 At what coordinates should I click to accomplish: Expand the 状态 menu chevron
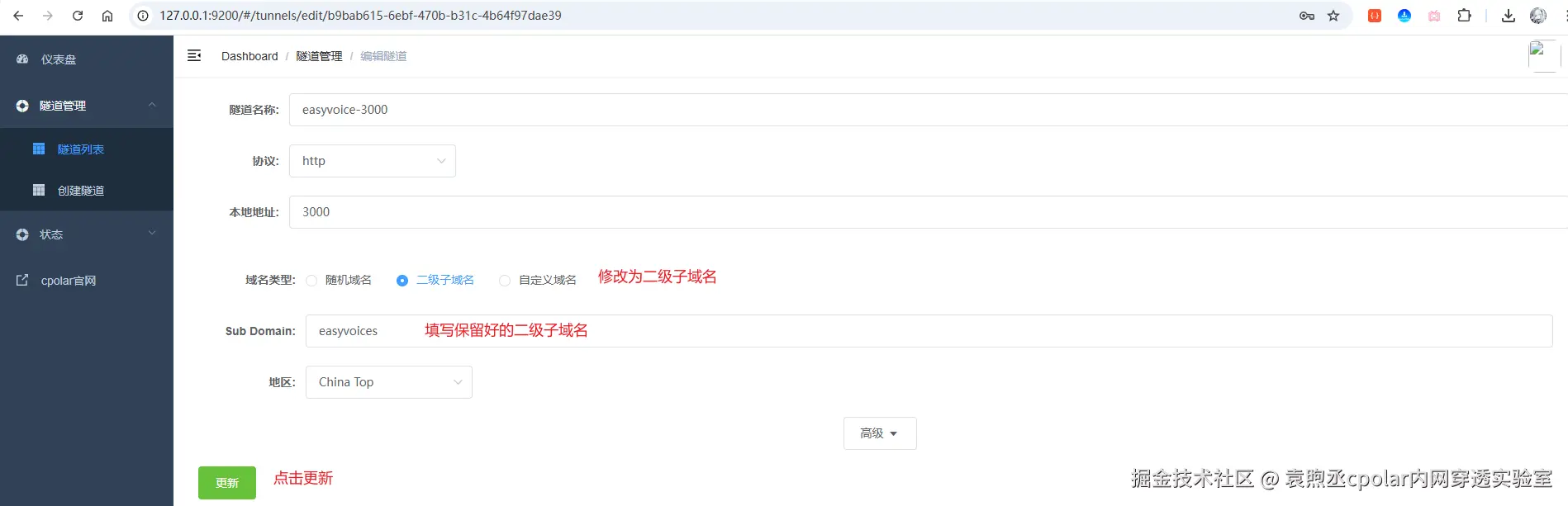(x=152, y=234)
